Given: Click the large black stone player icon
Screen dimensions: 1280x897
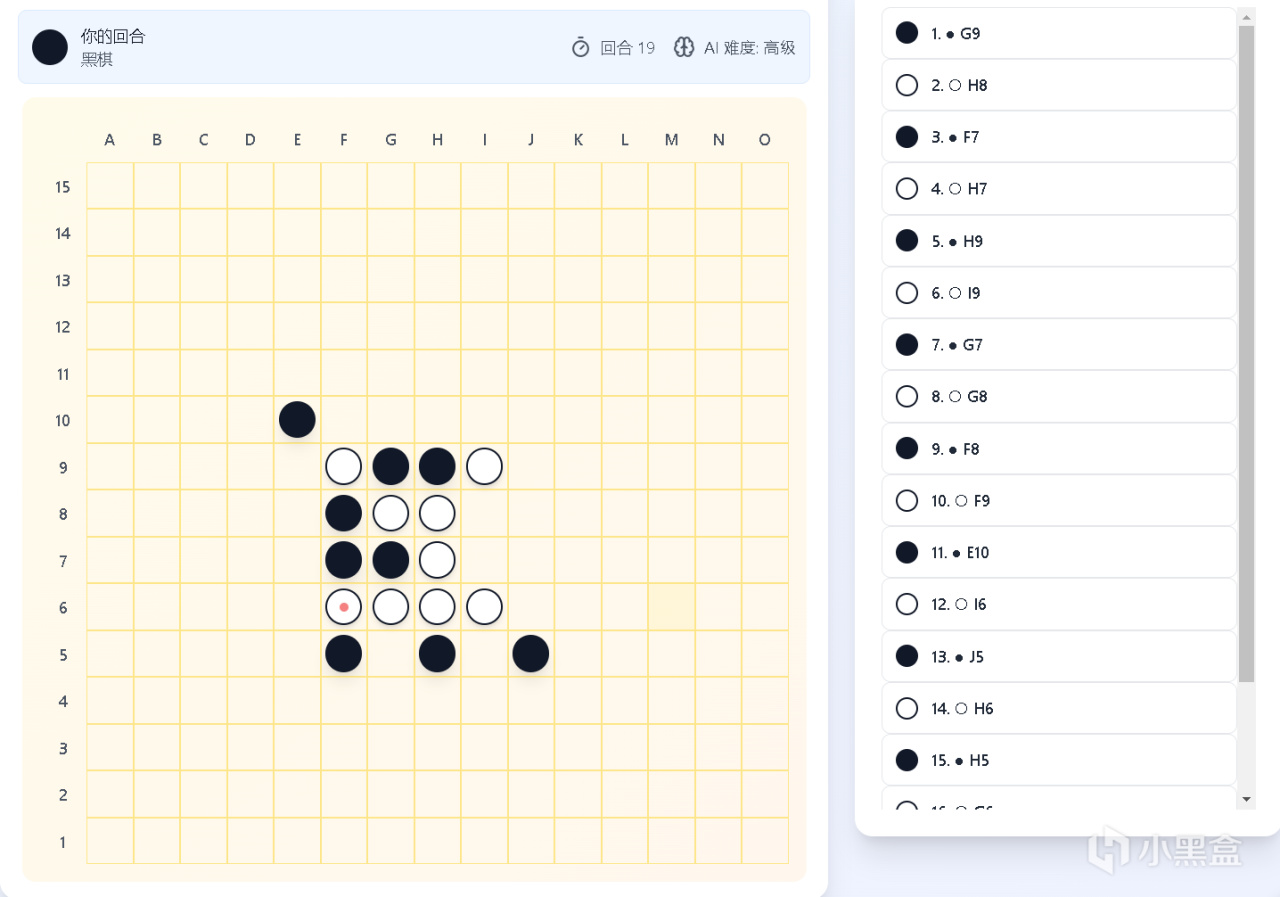Looking at the screenshot, I should click(x=50, y=47).
